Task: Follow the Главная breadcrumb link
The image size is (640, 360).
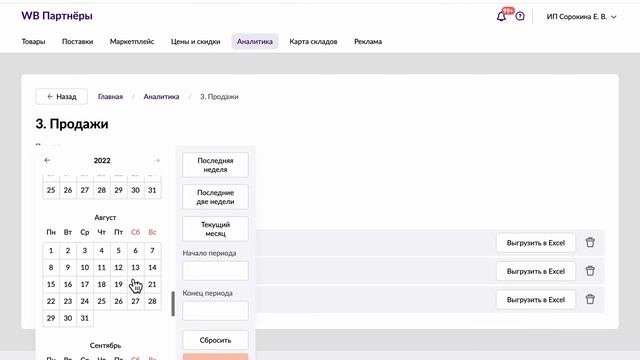Action: point(110,97)
